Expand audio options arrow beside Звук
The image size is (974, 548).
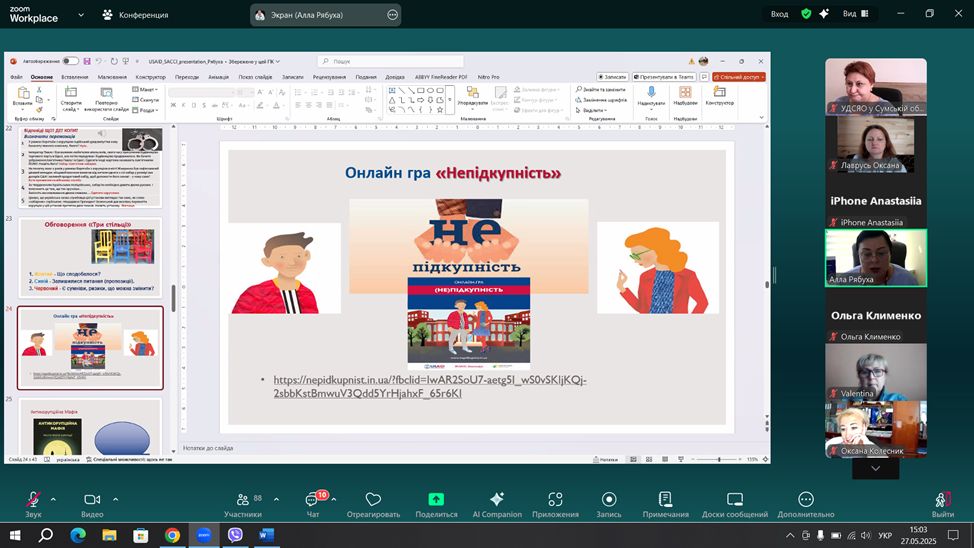[53, 499]
